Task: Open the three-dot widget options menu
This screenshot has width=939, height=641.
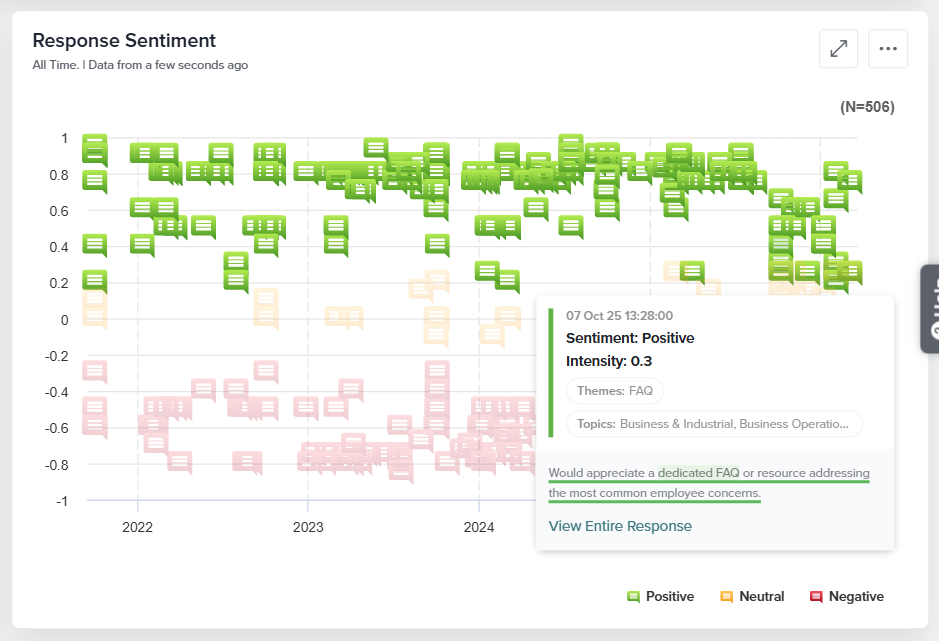Action: tap(887, 49)
